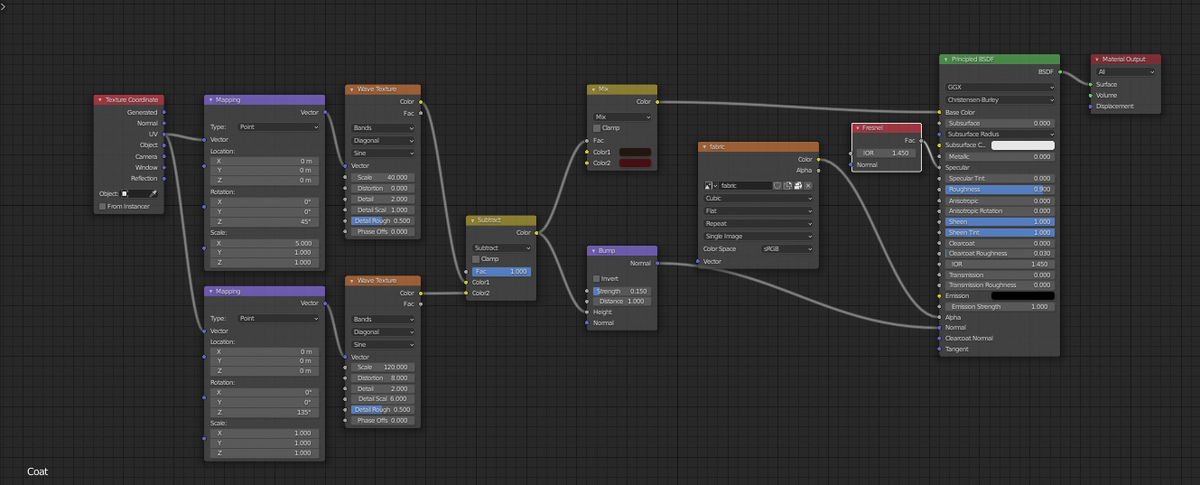
Task: Click new image copy icon in fabric node
Action: 787,186
